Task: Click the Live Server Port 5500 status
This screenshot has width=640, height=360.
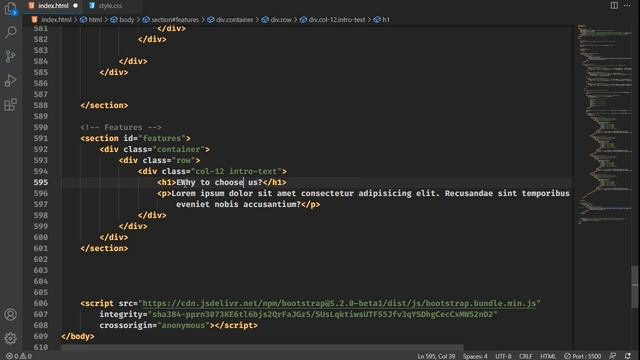Action: (582, 356)
